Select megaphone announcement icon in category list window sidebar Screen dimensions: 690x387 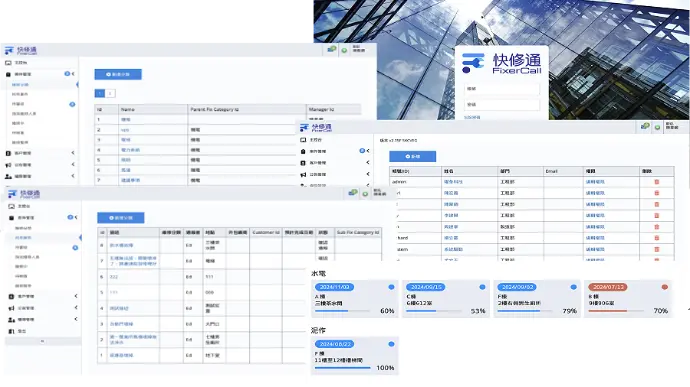coord(8,165)
